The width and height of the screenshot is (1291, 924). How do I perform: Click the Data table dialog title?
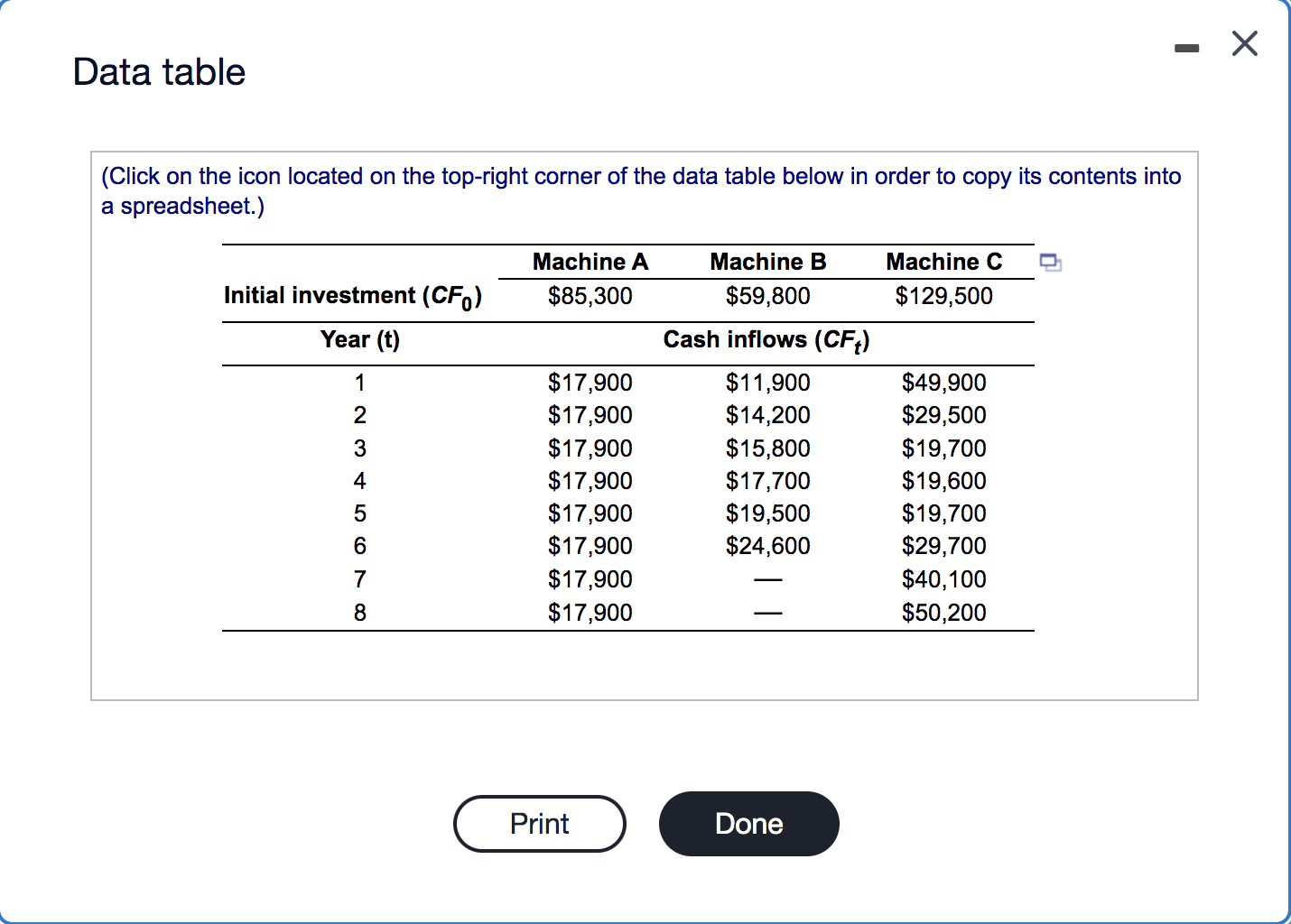pyautogui.click(x=159, y=72)
